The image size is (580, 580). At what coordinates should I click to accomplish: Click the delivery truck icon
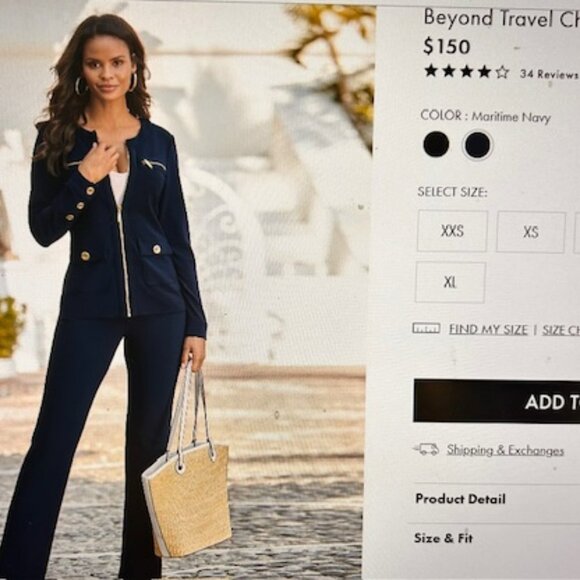click(x=426, y=449)
